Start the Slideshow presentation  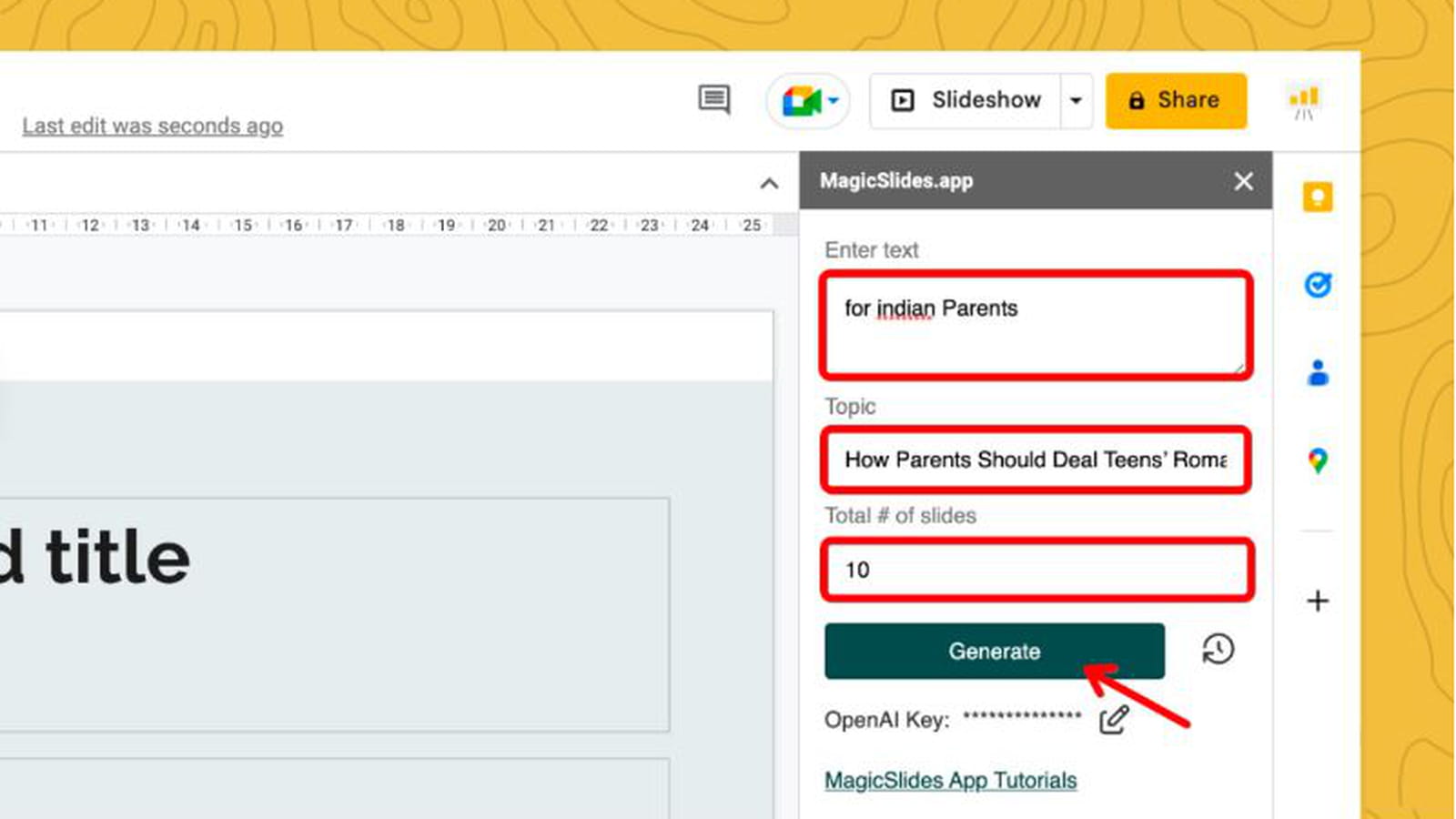(966, 100)
